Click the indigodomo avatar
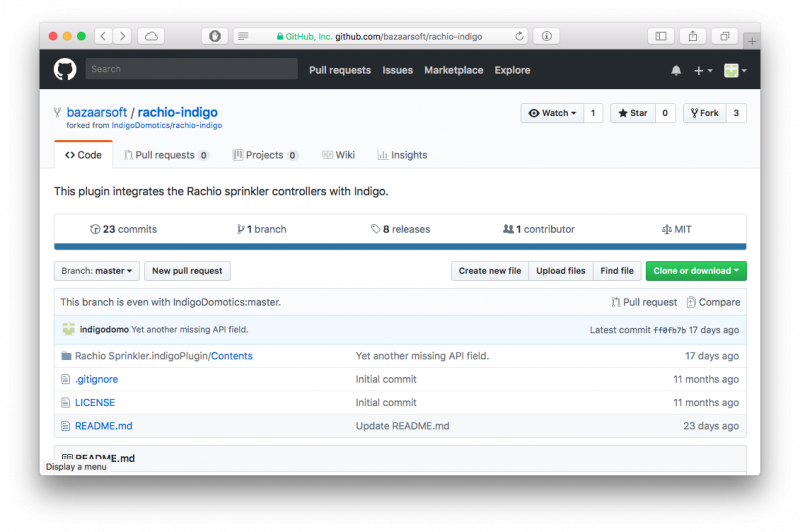Screen dimensions: 800x532 [68, 329]
